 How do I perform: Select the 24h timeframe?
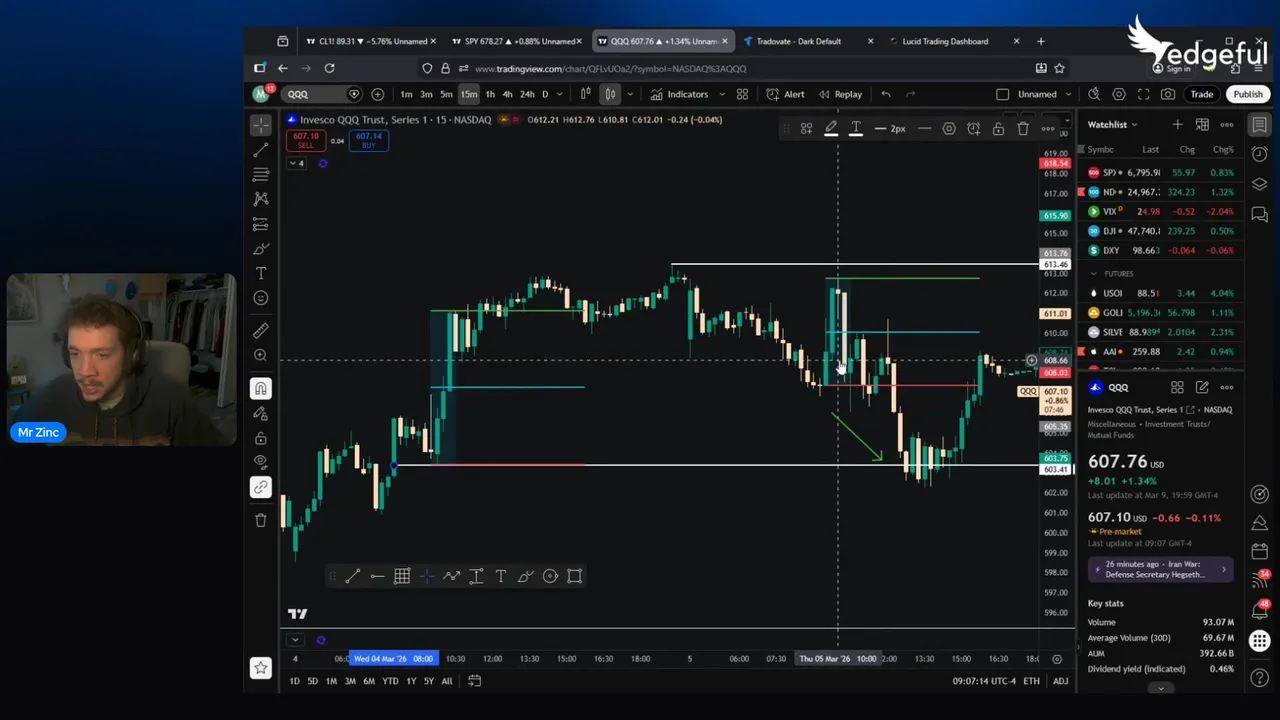(x=527, y=94)
